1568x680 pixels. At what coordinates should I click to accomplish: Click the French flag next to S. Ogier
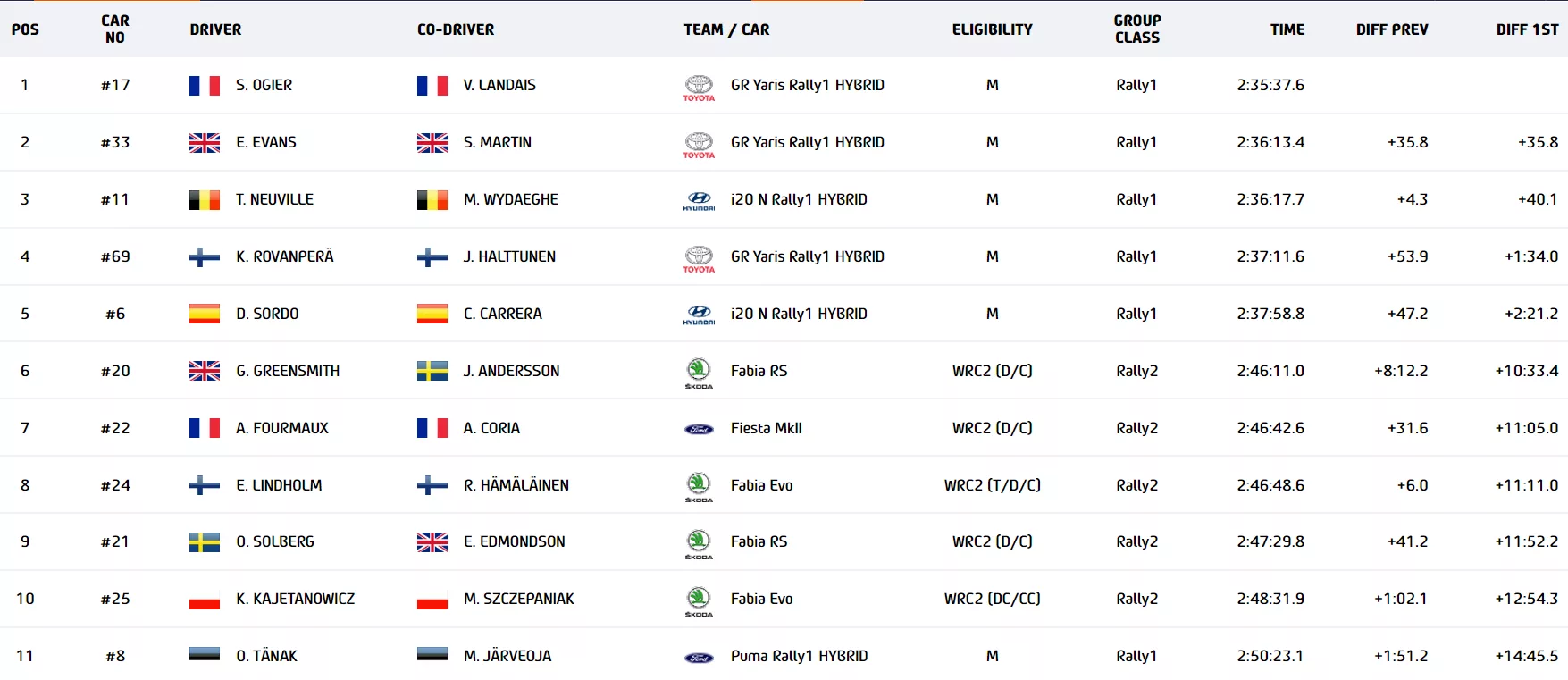point(205,86)
